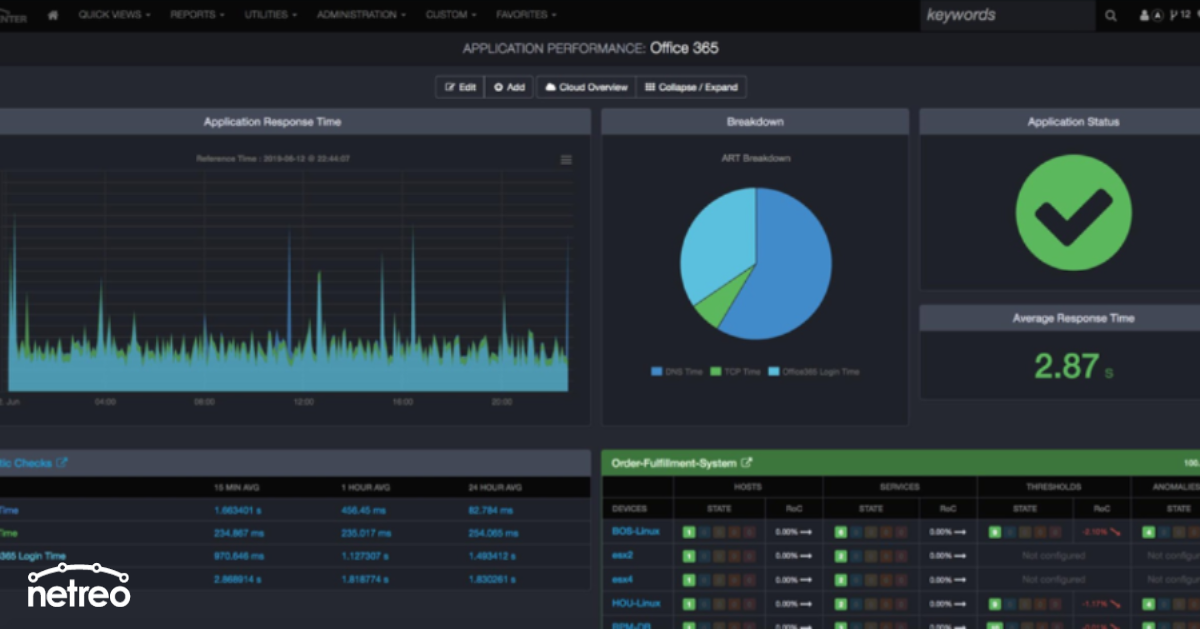Image resolution: width=1200 pixels, height=629 pixels.
Task: Open the Reports menu
Action: [197, 15]
